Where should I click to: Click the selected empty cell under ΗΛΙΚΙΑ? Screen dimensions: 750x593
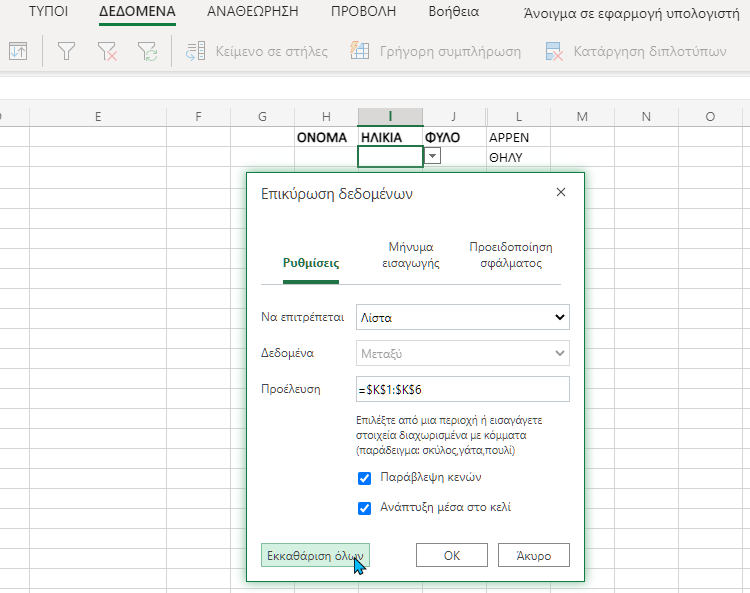390,157
